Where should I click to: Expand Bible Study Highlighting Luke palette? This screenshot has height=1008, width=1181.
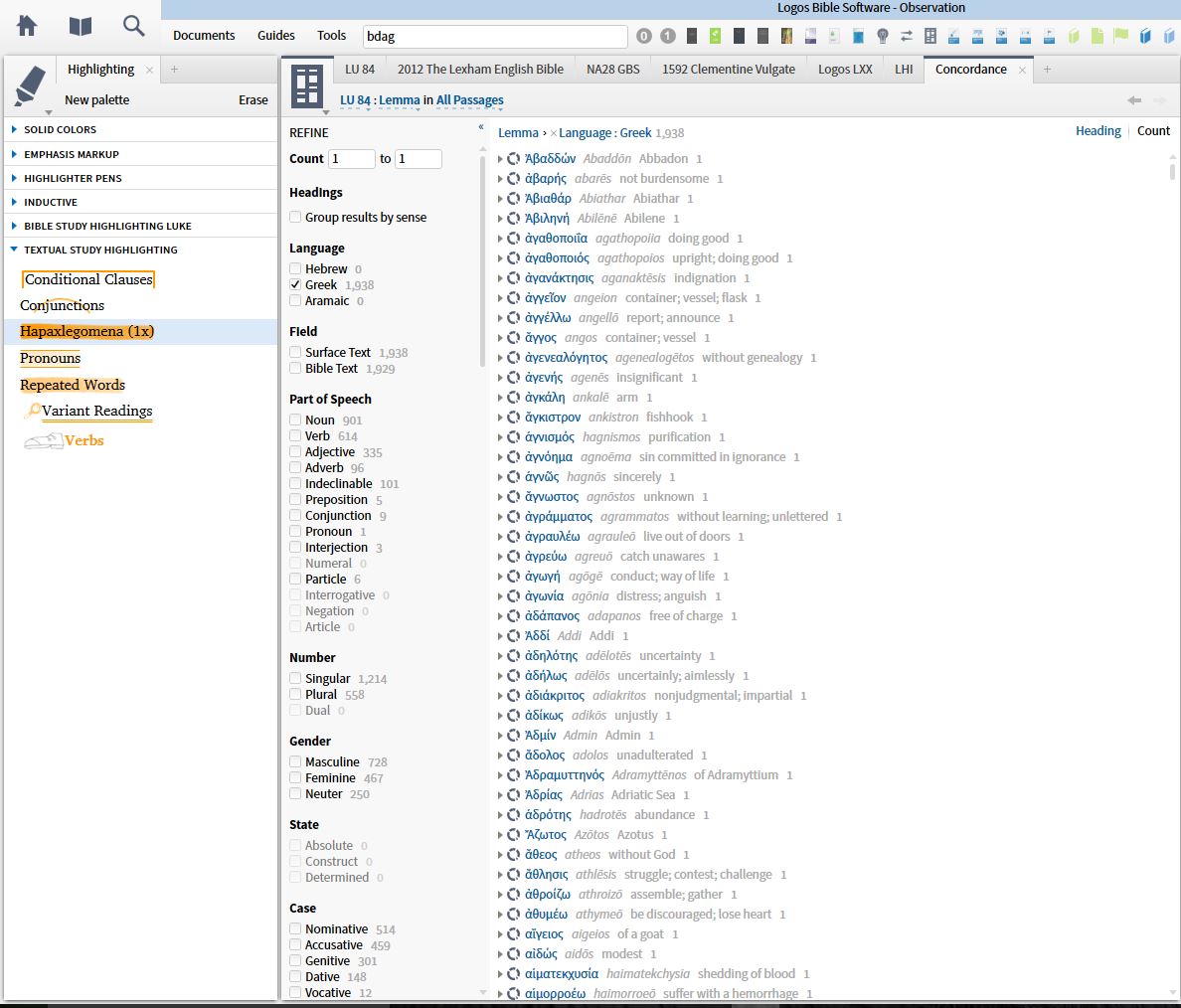click(14, 226)
